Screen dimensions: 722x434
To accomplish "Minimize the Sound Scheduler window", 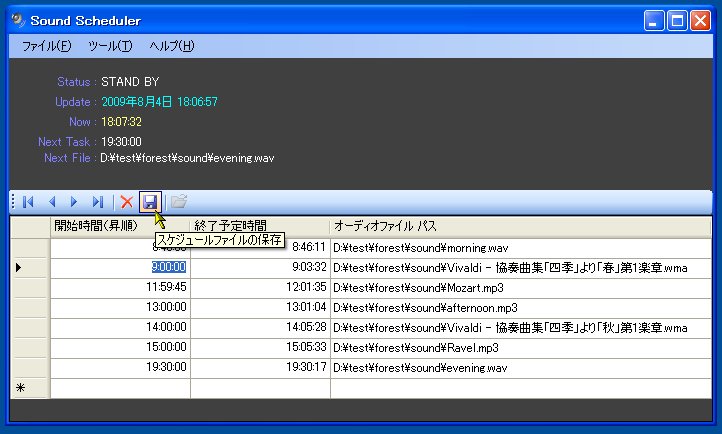I will [x=654, y=21].
